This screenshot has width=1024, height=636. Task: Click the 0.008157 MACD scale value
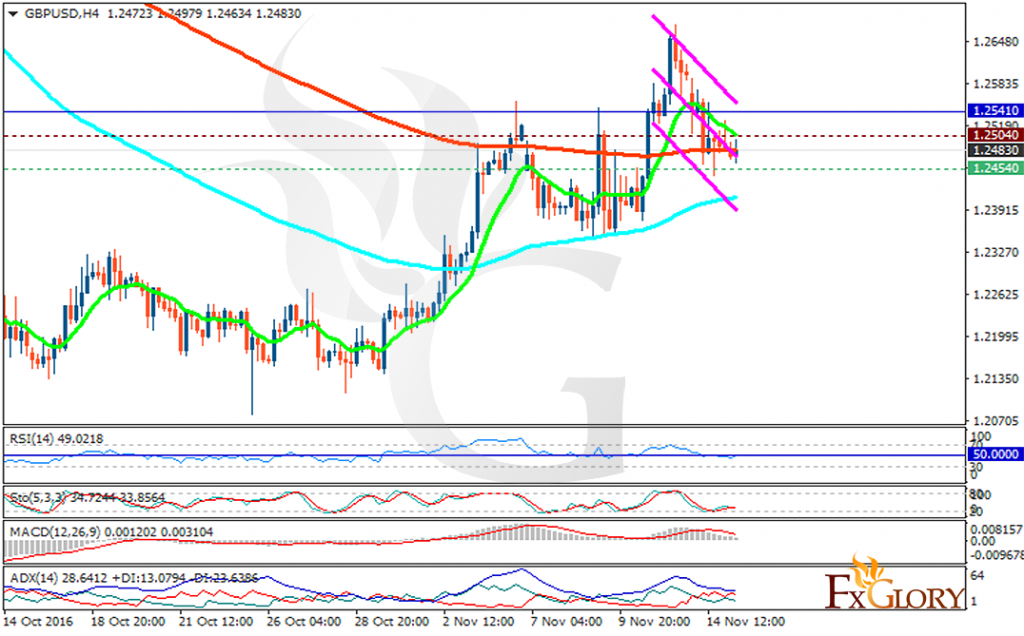point(997,530)
